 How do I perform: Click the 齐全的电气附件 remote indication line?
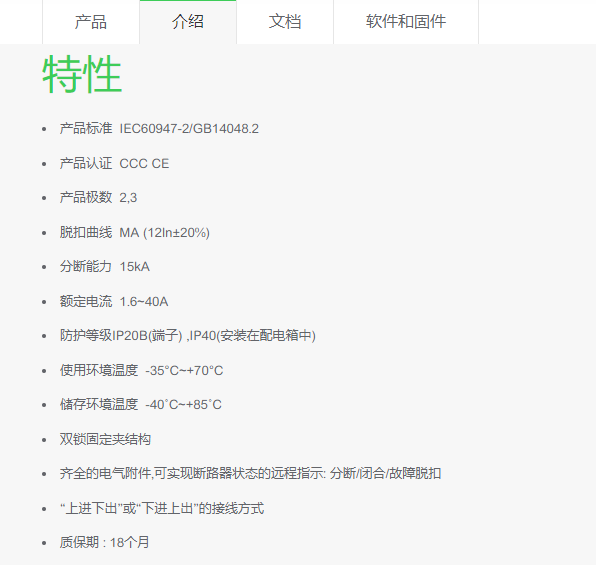[x=250, y=474]
